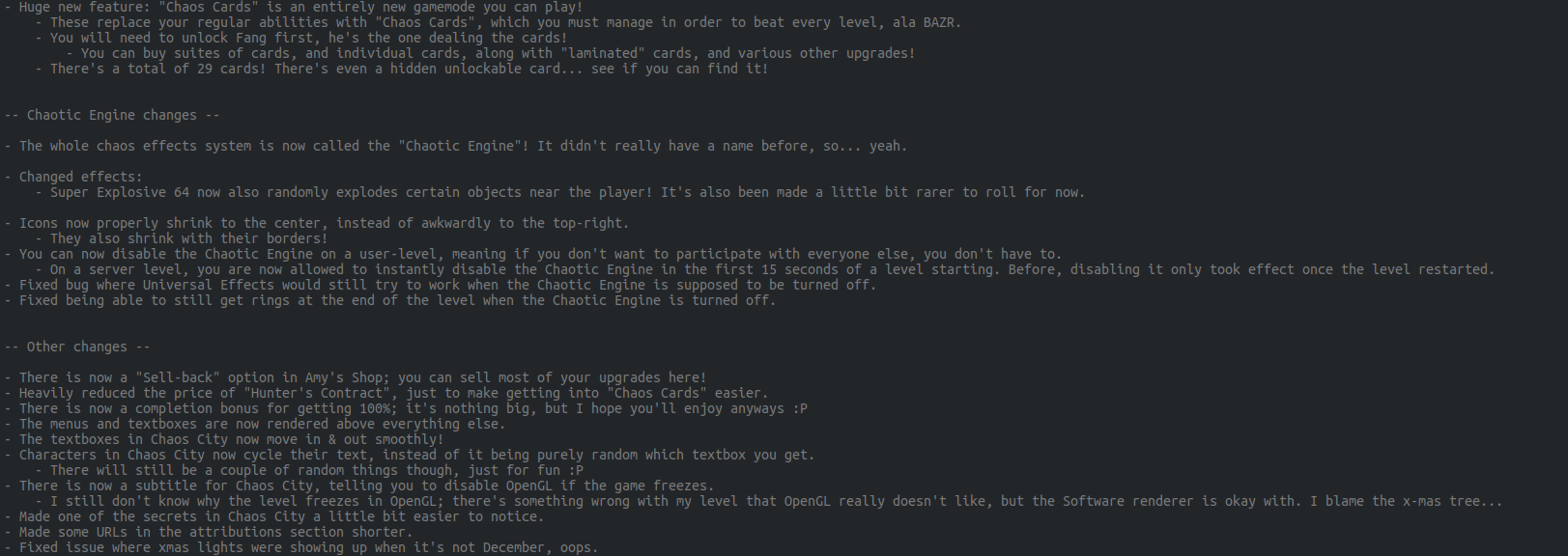Click the "Other changes" section heading
Screen dimensions: 1568x556
click(x=77, y=347)
